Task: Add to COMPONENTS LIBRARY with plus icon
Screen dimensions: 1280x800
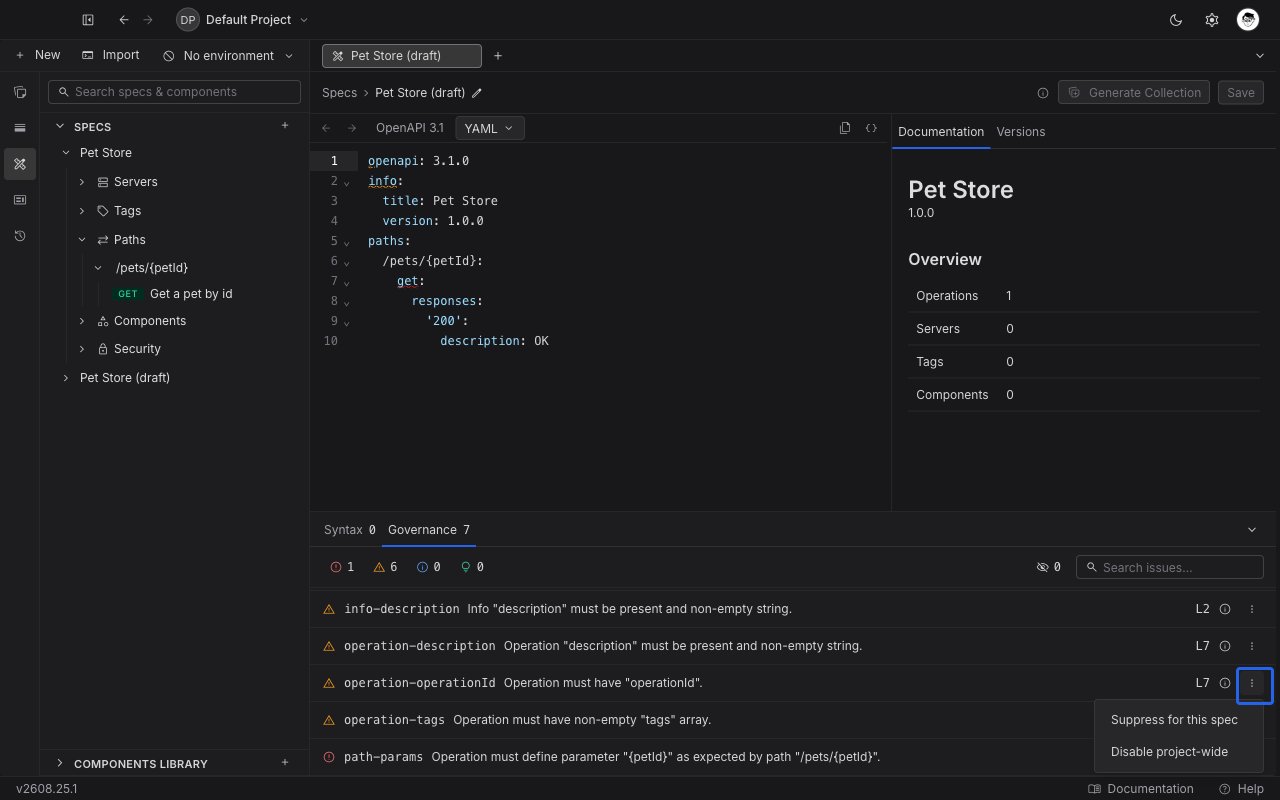Action: click(x=285, y=763)
